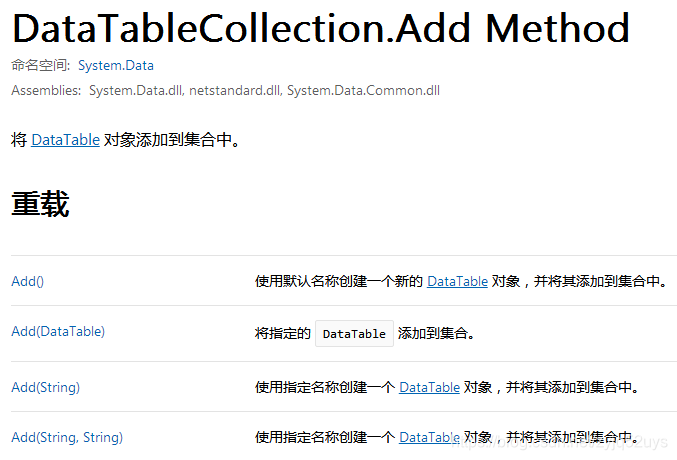677x460 pixels.
Task: Click the 命名空间 label
Action: pyautogui.click(x=41, y=66)
